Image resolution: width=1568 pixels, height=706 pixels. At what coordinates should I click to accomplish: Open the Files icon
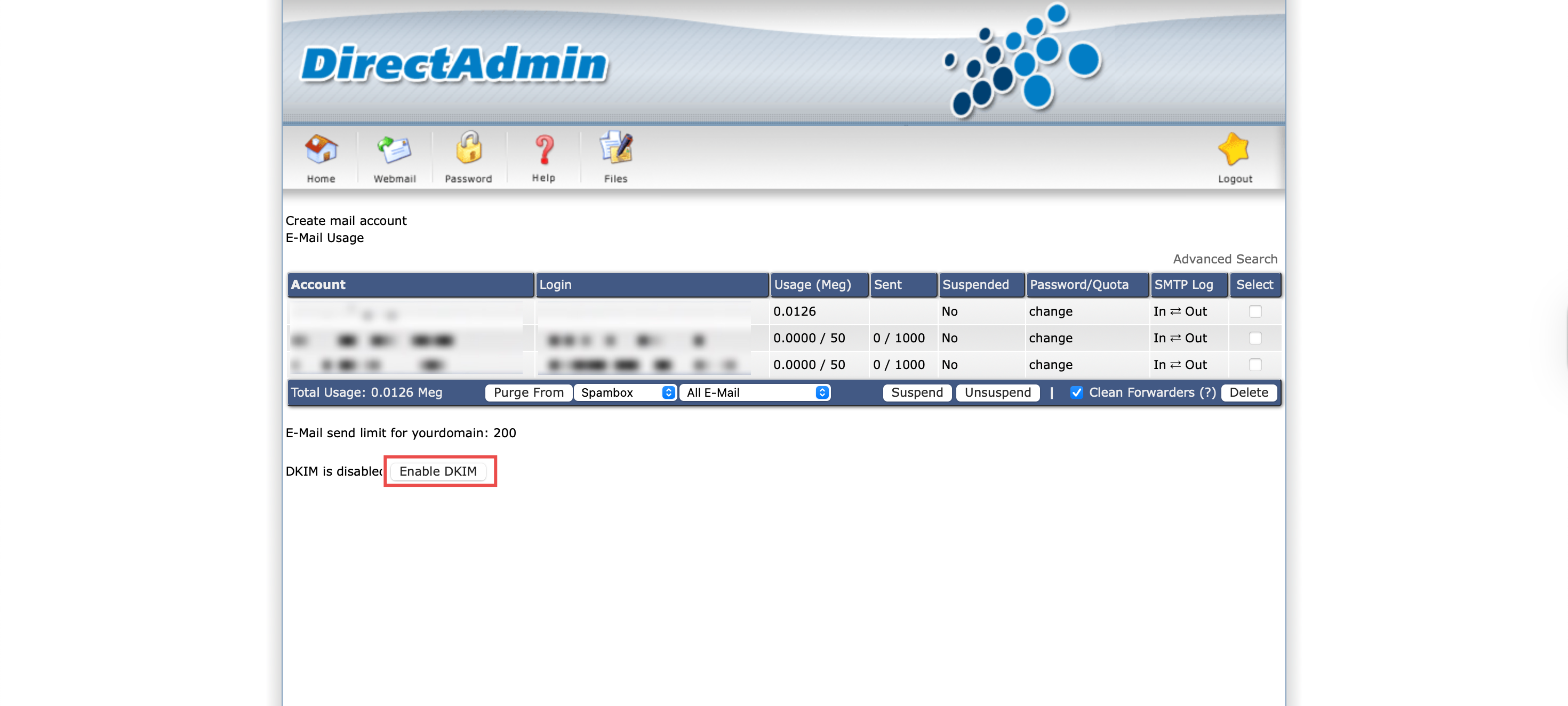pos(615,148)
